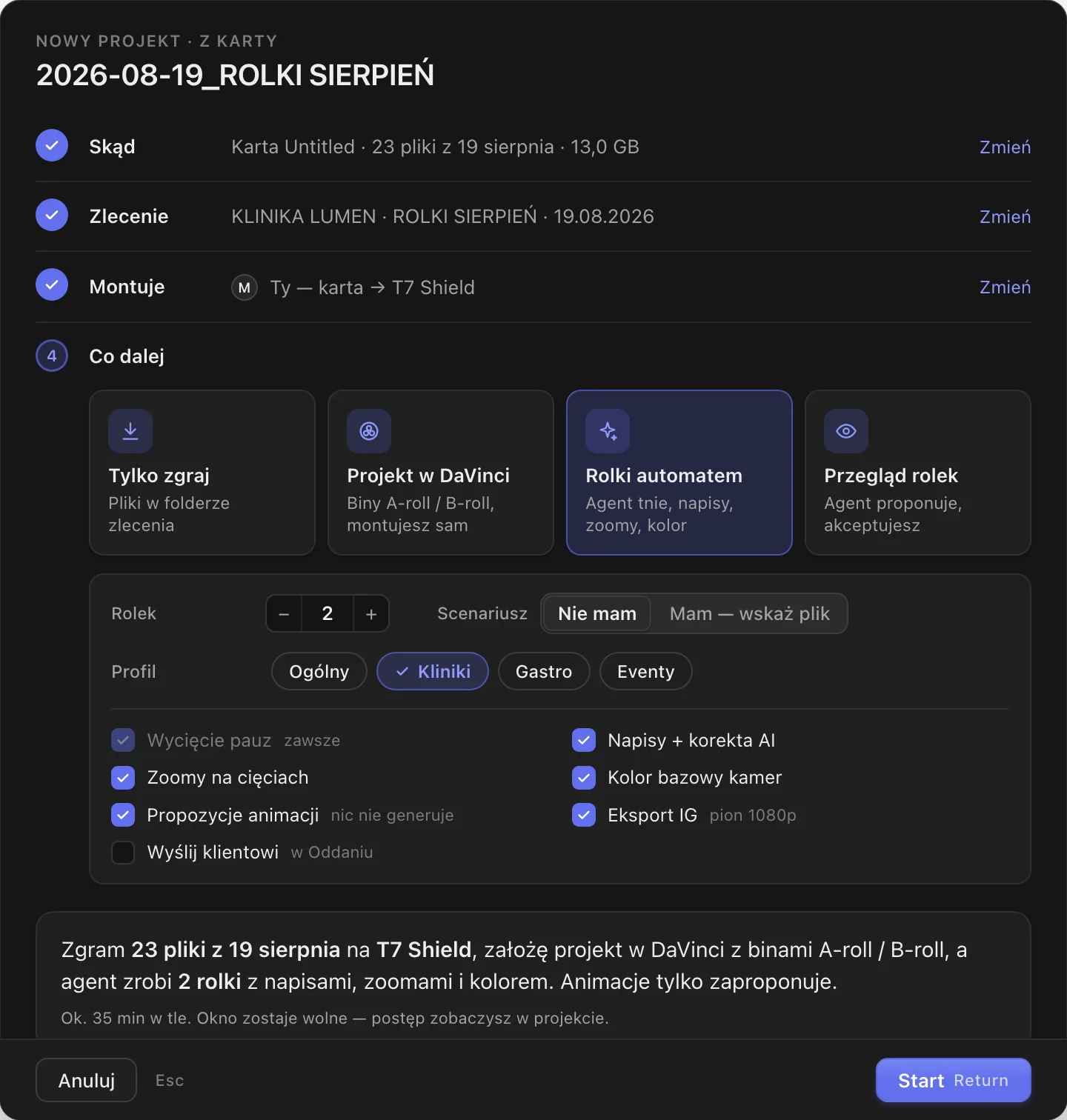Select the Rolki automatem card

click(679, 473)
